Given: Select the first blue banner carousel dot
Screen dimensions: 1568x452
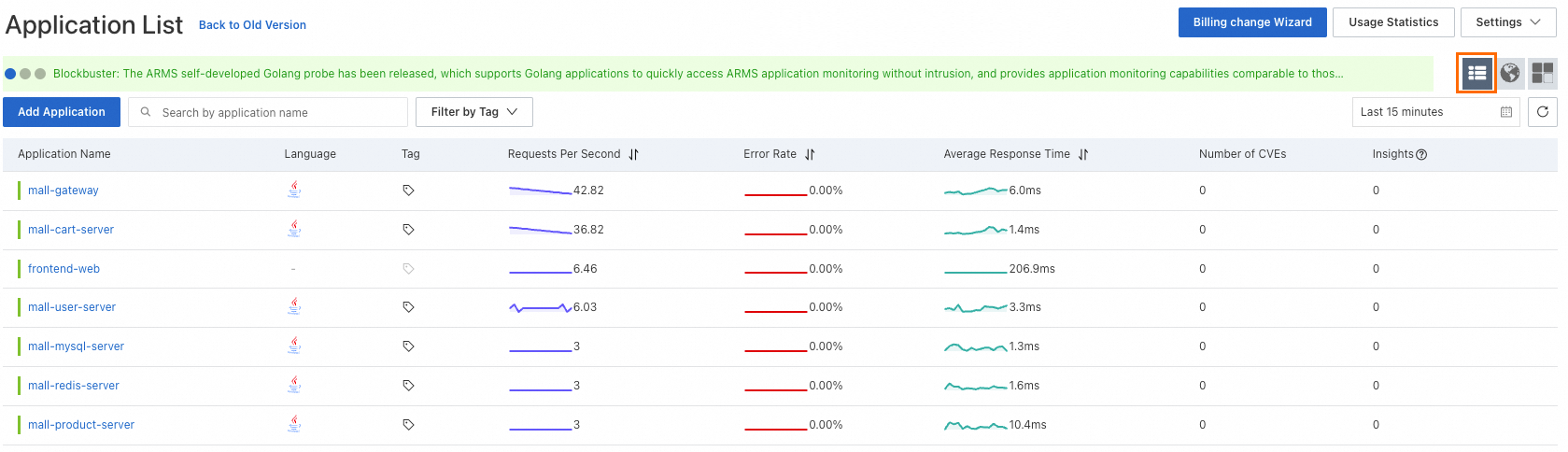Looking at the screenshot, I should [x=10, y=74].
